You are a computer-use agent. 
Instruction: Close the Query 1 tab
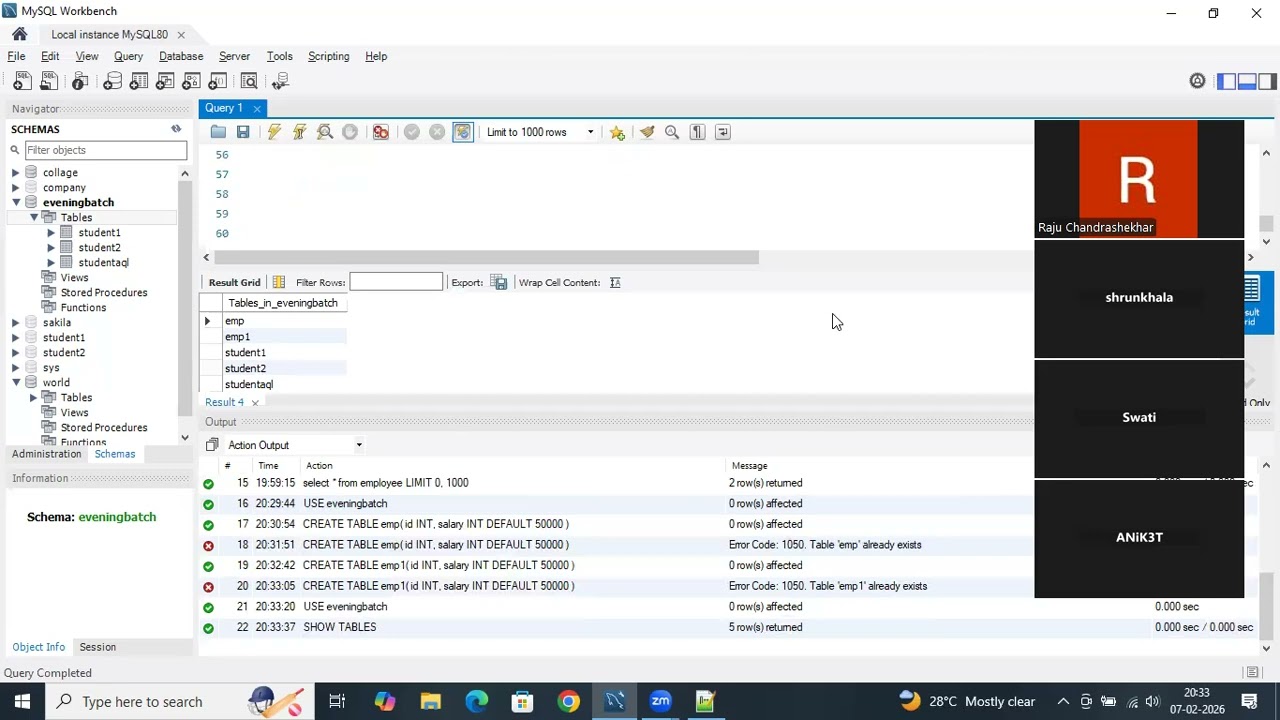(x=257, y=108)
